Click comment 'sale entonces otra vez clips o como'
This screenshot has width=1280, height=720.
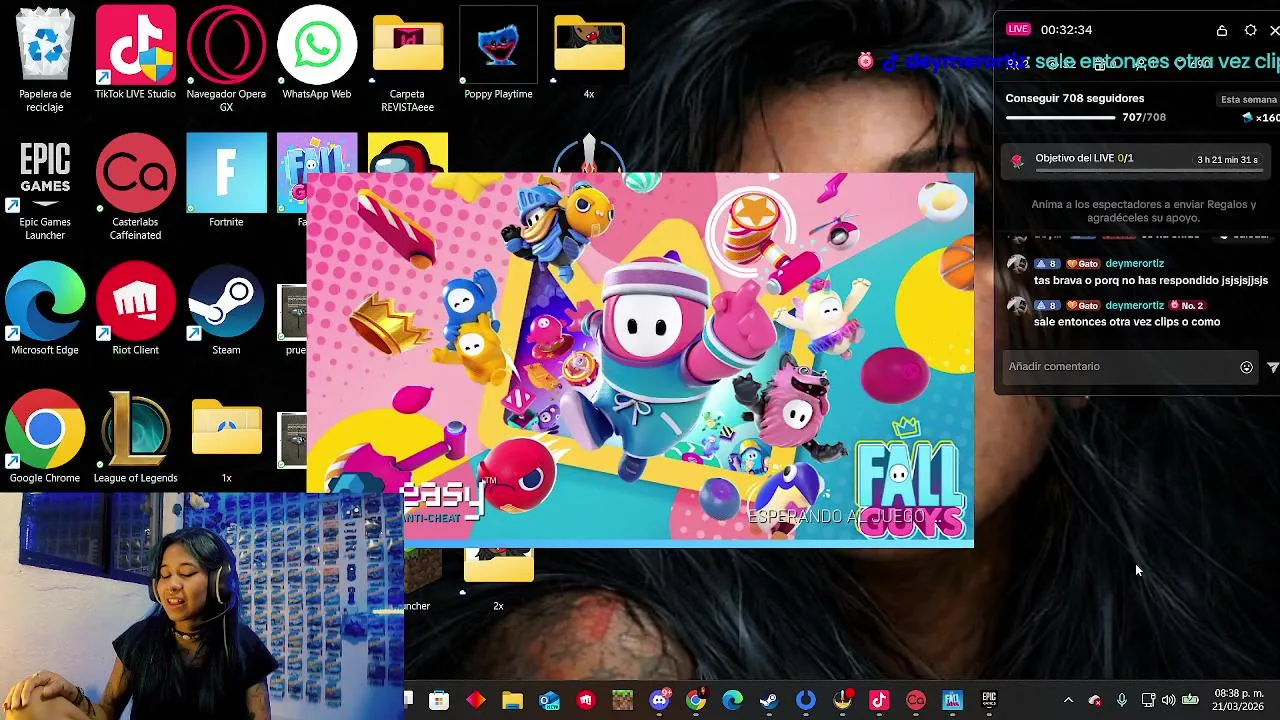[x=1127, y=322]
